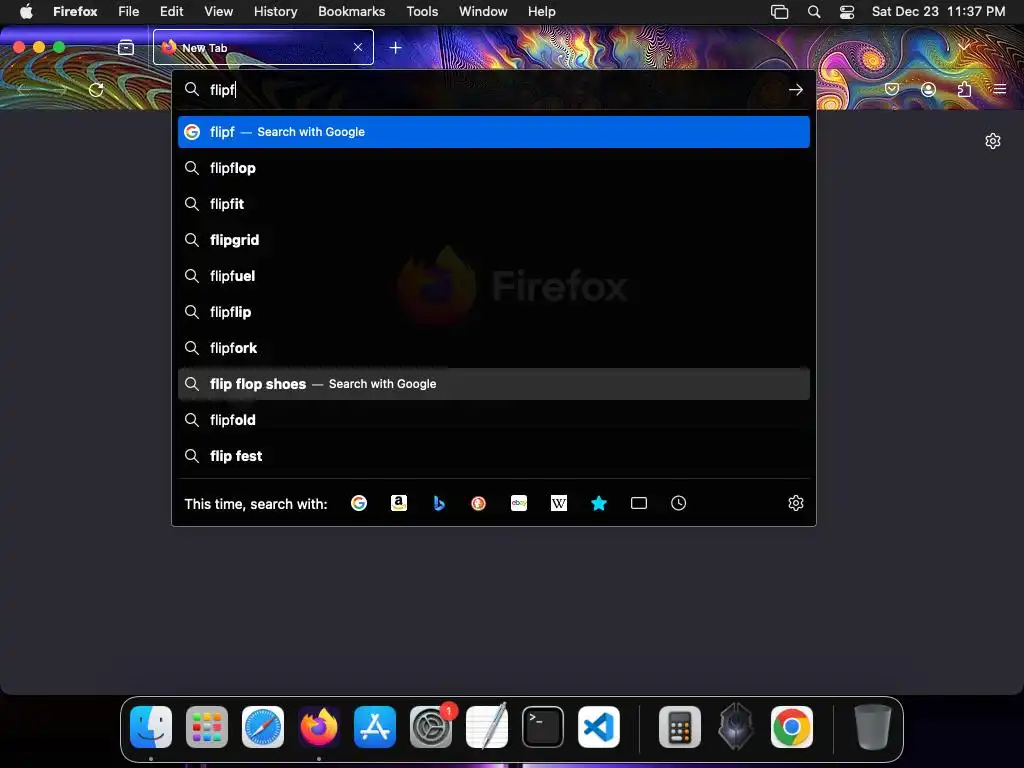Viewport: 1024px width, 768px height.
Task: Open the Firefox account icon
Action: click(928, 89)
